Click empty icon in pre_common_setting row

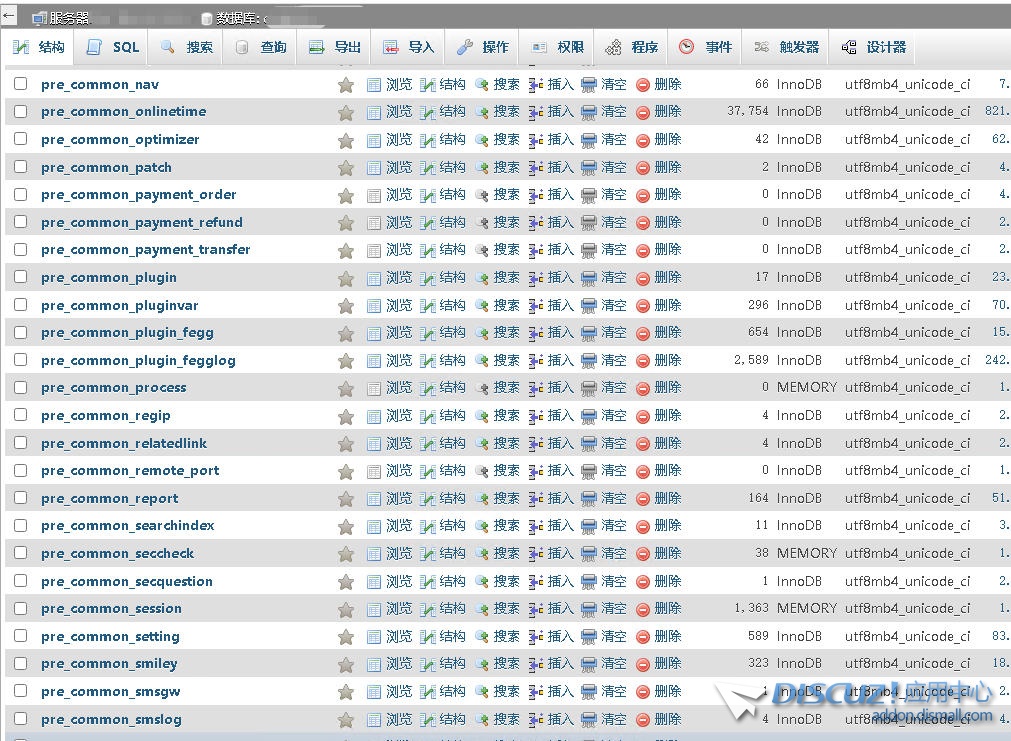pyautogui.click(x=589, y=637)
